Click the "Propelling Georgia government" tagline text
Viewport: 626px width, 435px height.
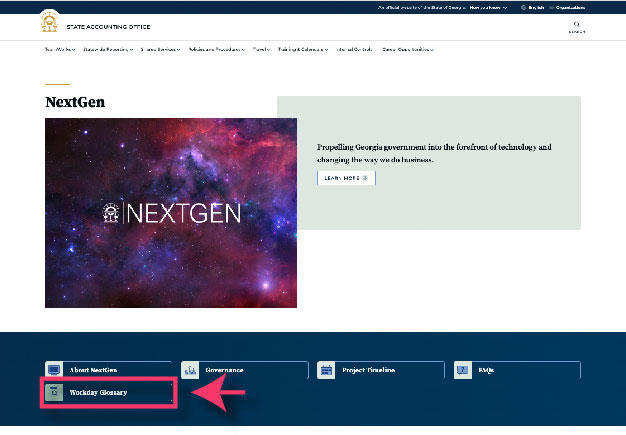tap(434, 153)
